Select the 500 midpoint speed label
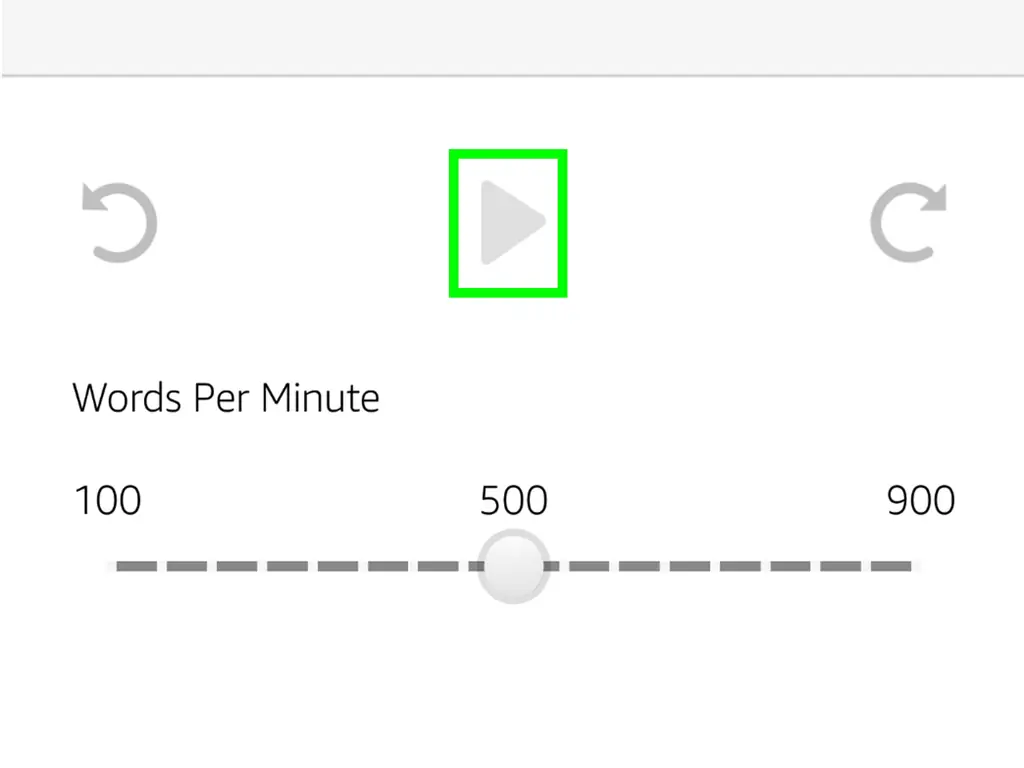The height and width of the screenshot is (768, 1024). click(x=513, y=500)
